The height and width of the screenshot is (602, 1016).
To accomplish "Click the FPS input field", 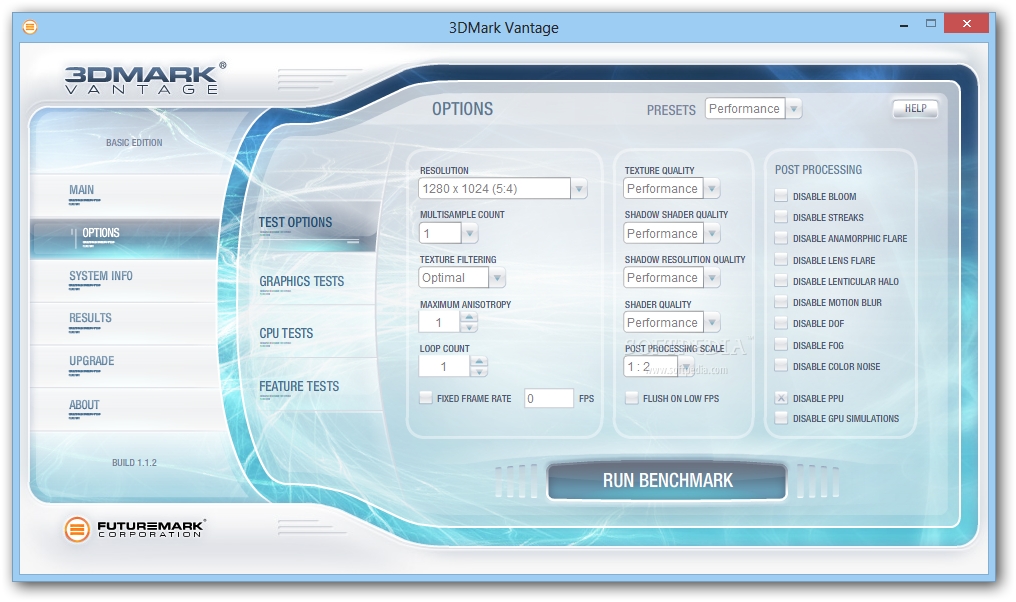I will 549,399.
